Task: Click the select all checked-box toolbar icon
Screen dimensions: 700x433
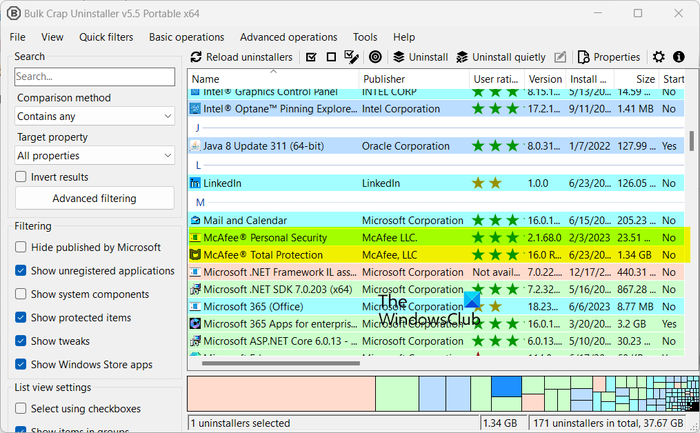Action: [311, 57]
